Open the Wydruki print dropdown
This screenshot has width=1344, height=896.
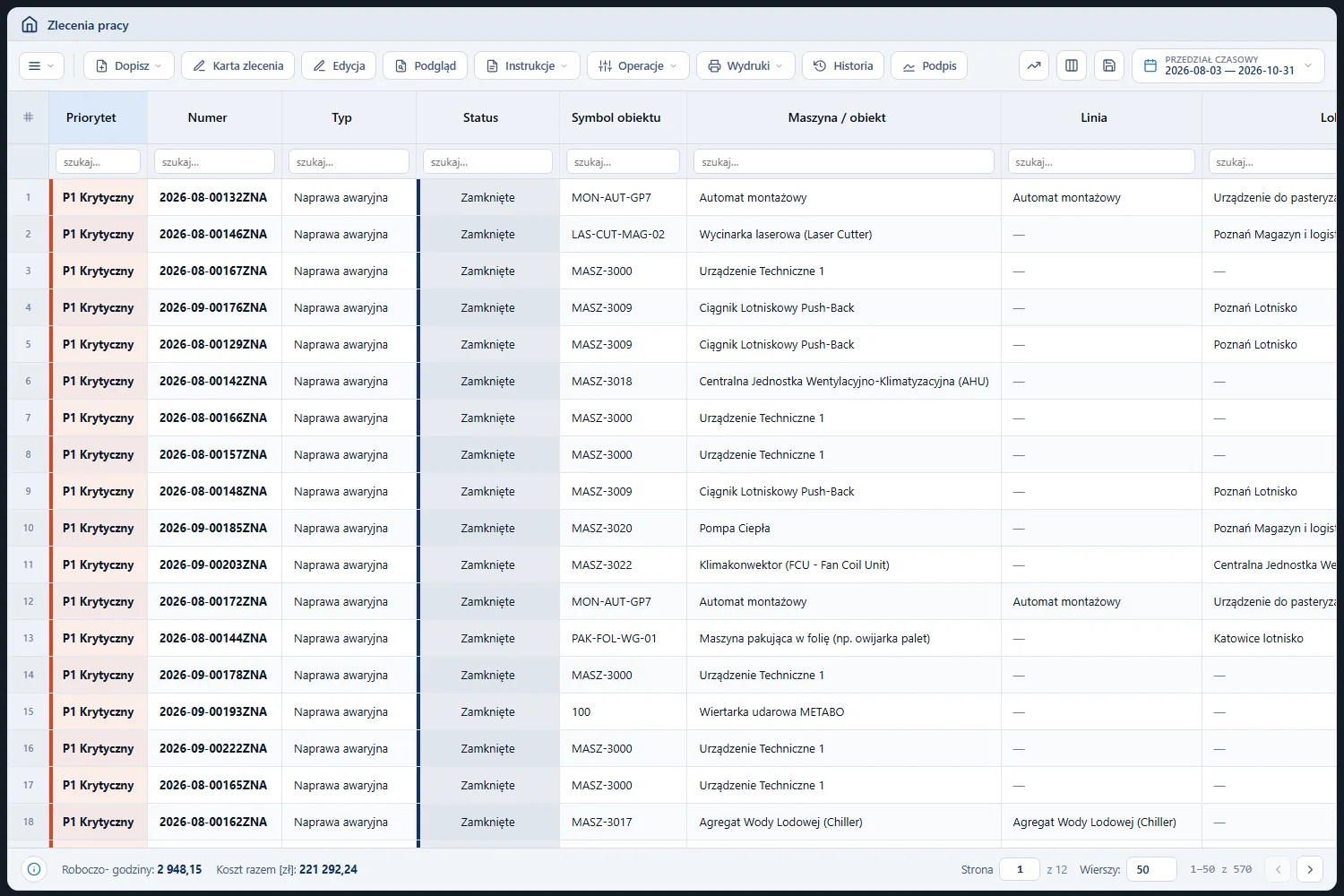pyautogui.click(x=745, y=65)
